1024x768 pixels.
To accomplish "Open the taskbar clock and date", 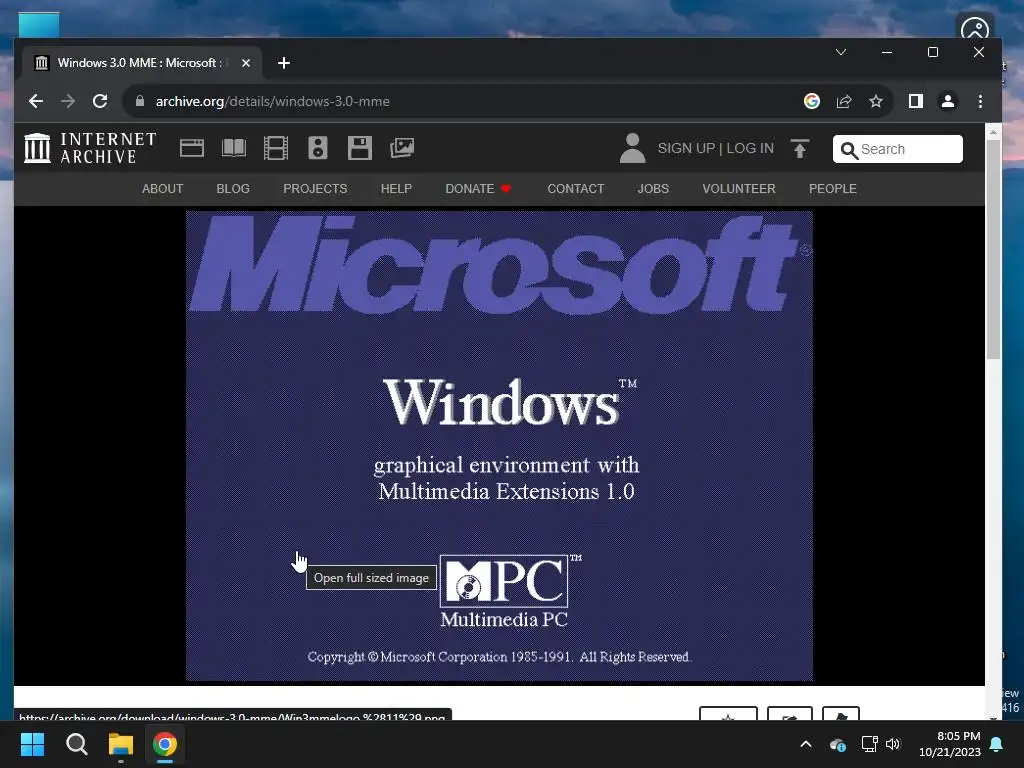I will pyautogui.click(x=950, y=744).
